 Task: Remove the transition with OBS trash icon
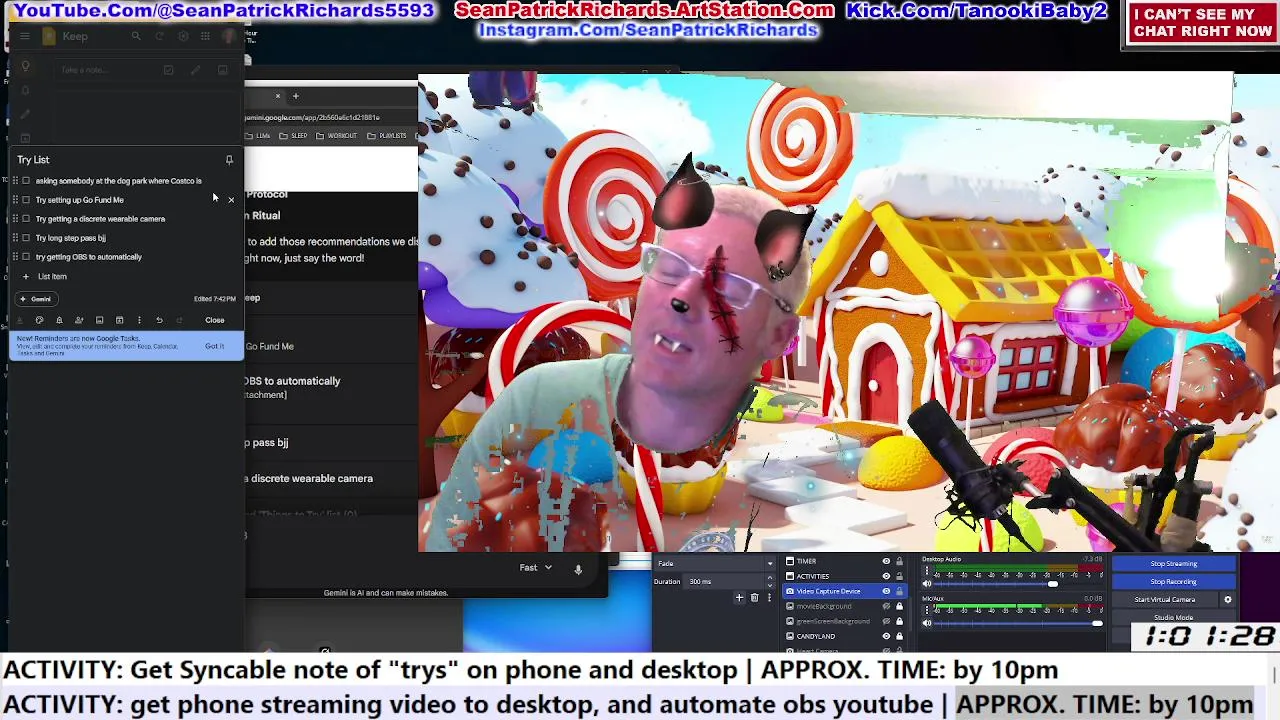pyautogui.click(x=754, y=598)
